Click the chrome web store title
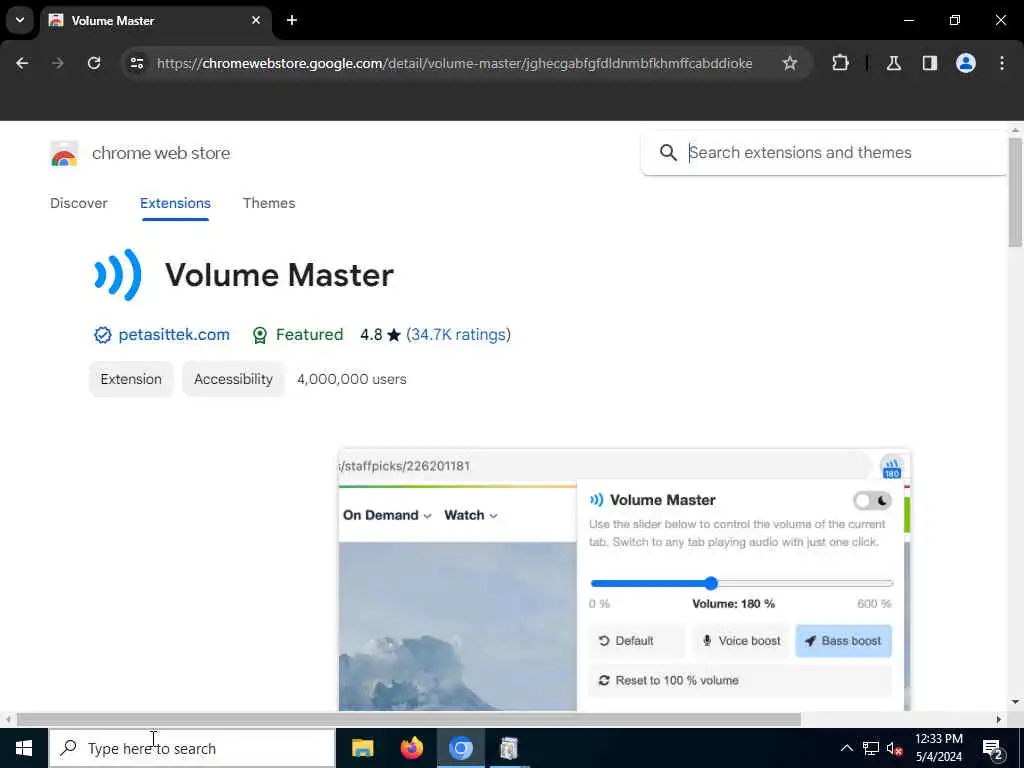The height and width of the screenshot is (768, 1024). coord(161,153)
